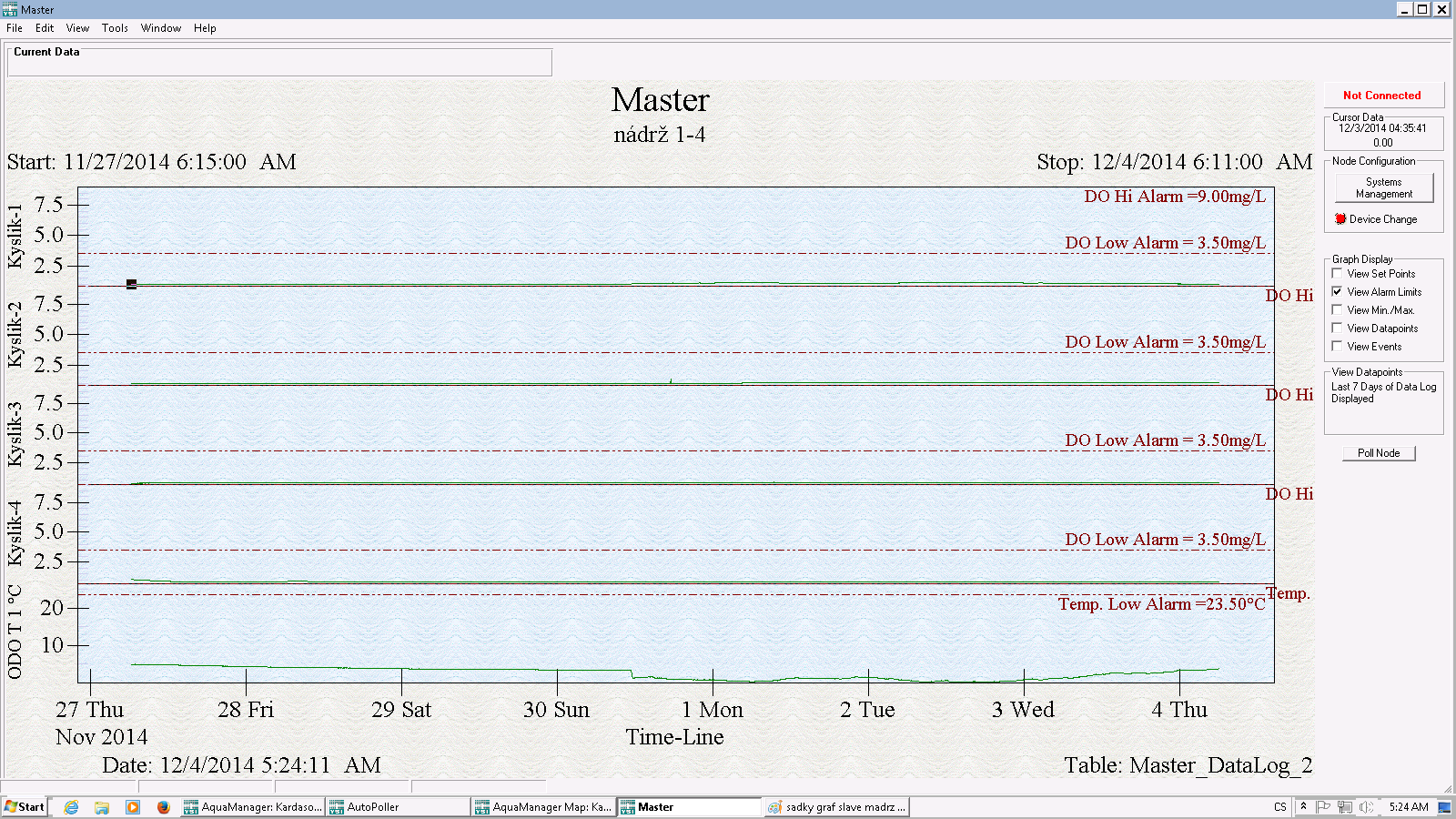Click the nádrž 1-4 subtitle
Image resolution: width=1456 pixels, height=819 pixels.
click(660, 135)
